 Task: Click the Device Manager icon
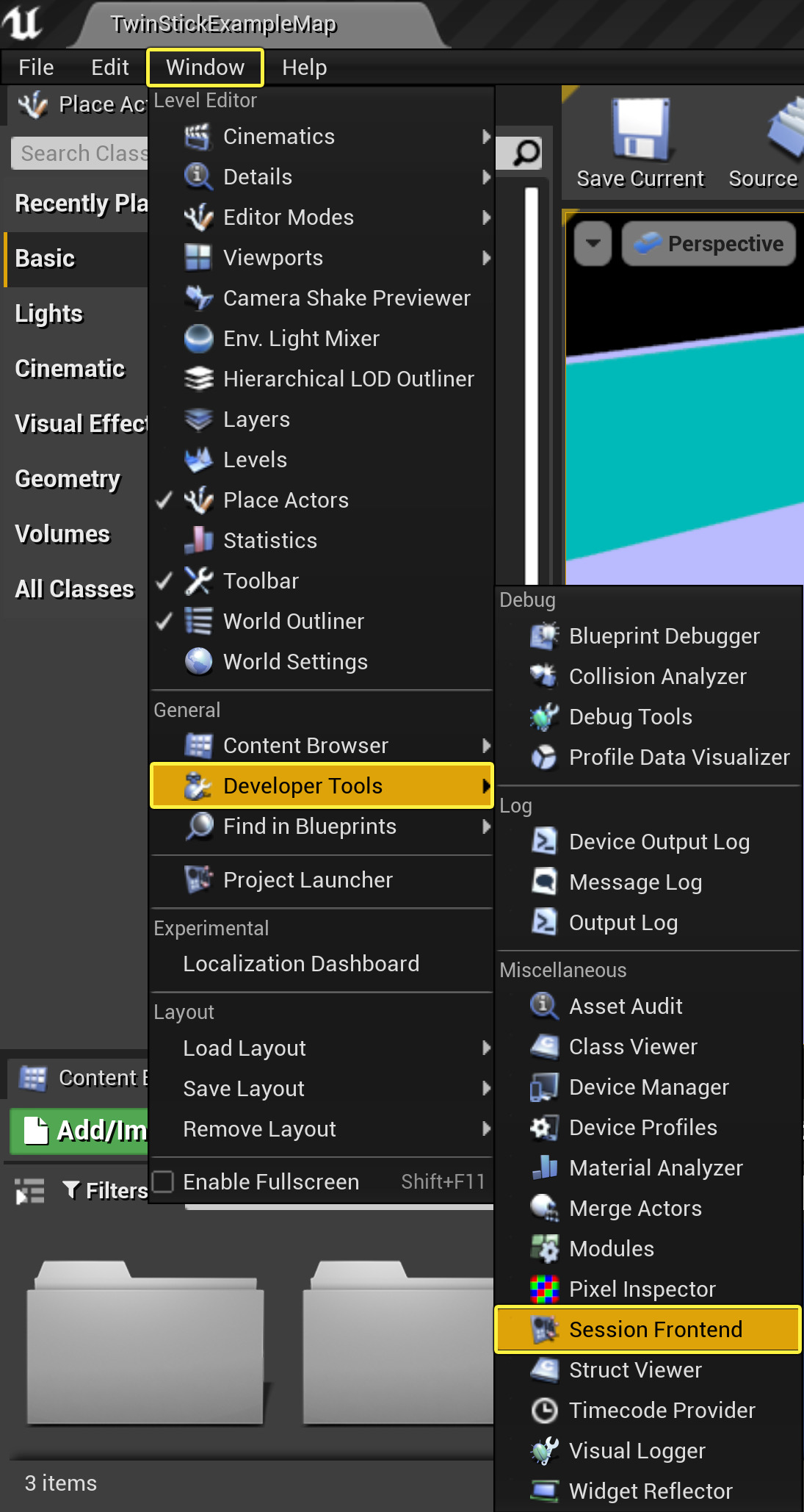pyautogui.click(x=544, y=1087)
